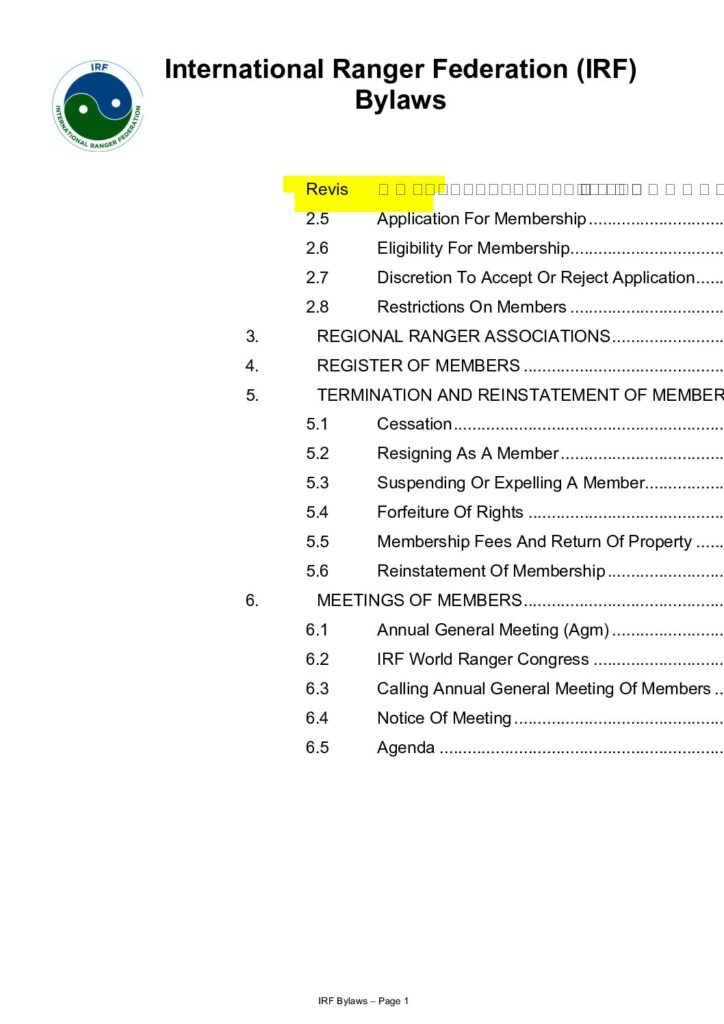Jump to Notice Of Meeting section

click(443, 718)
